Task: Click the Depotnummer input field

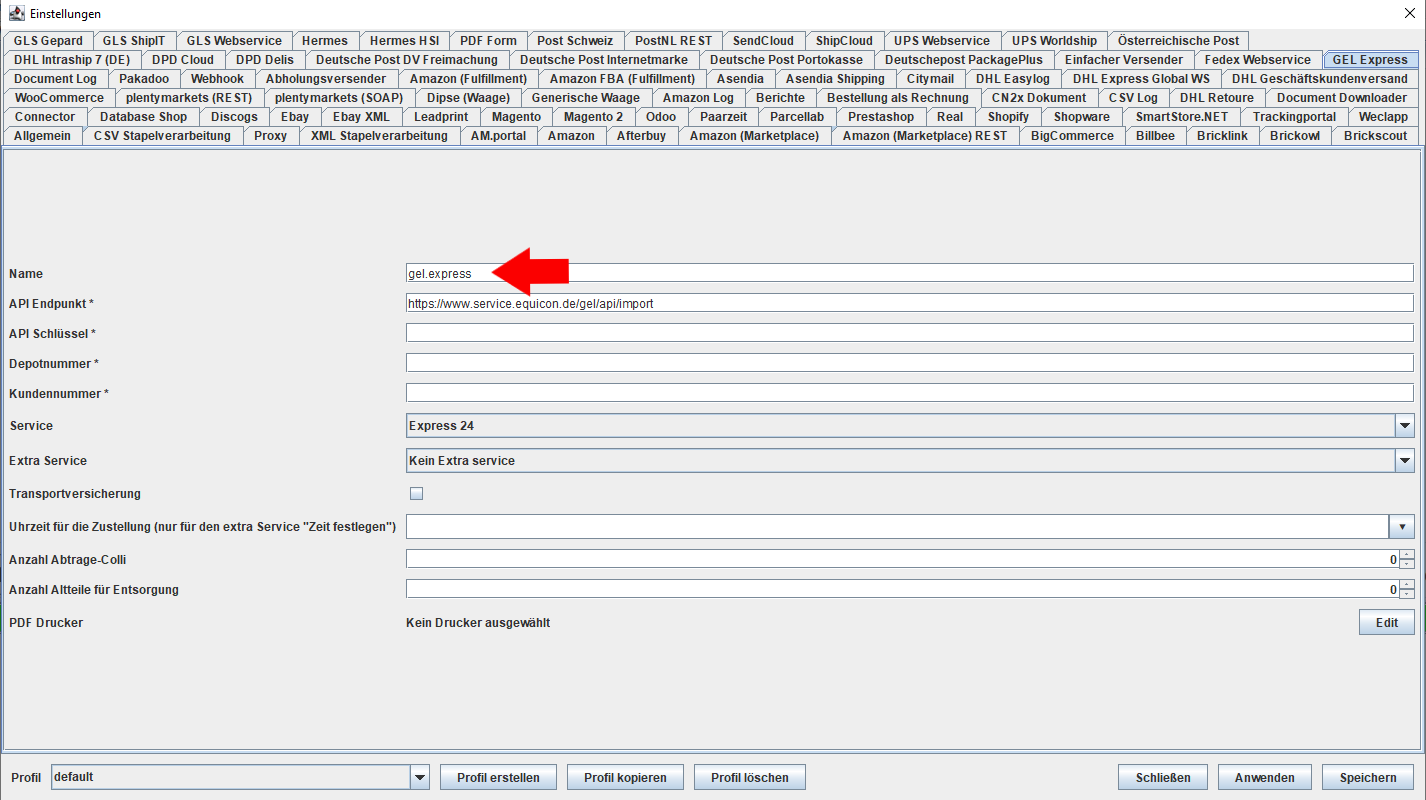Action: (910, 363)
